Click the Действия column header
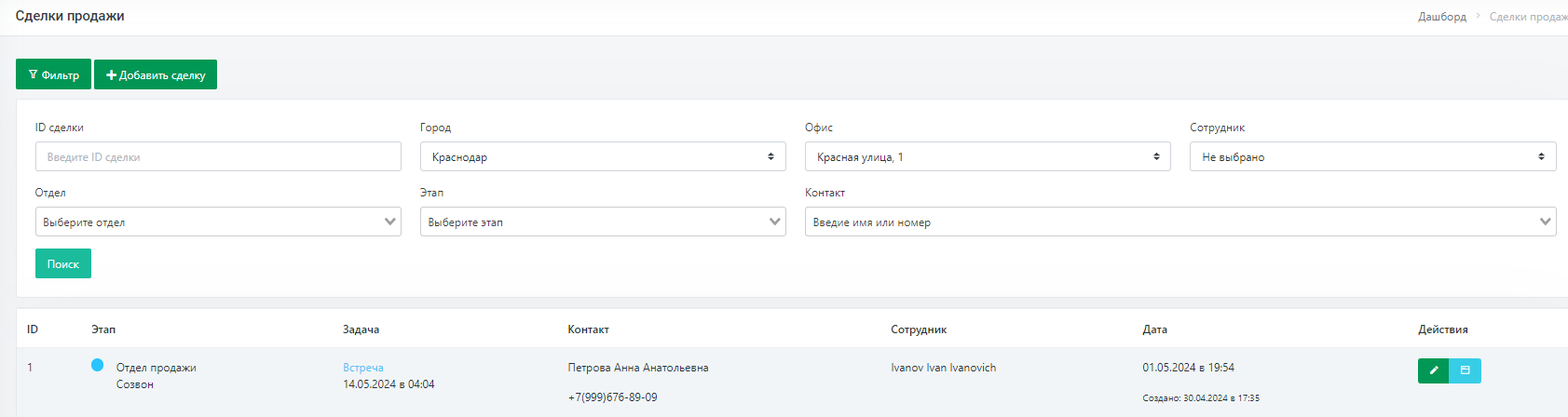This screenshot has height=417, width=1568. pyautogui.click(x=1443, y=330)
